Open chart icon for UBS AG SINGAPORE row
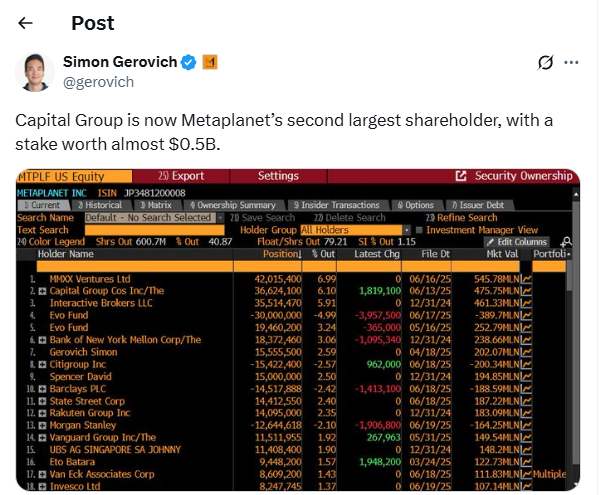 [526, 450]
